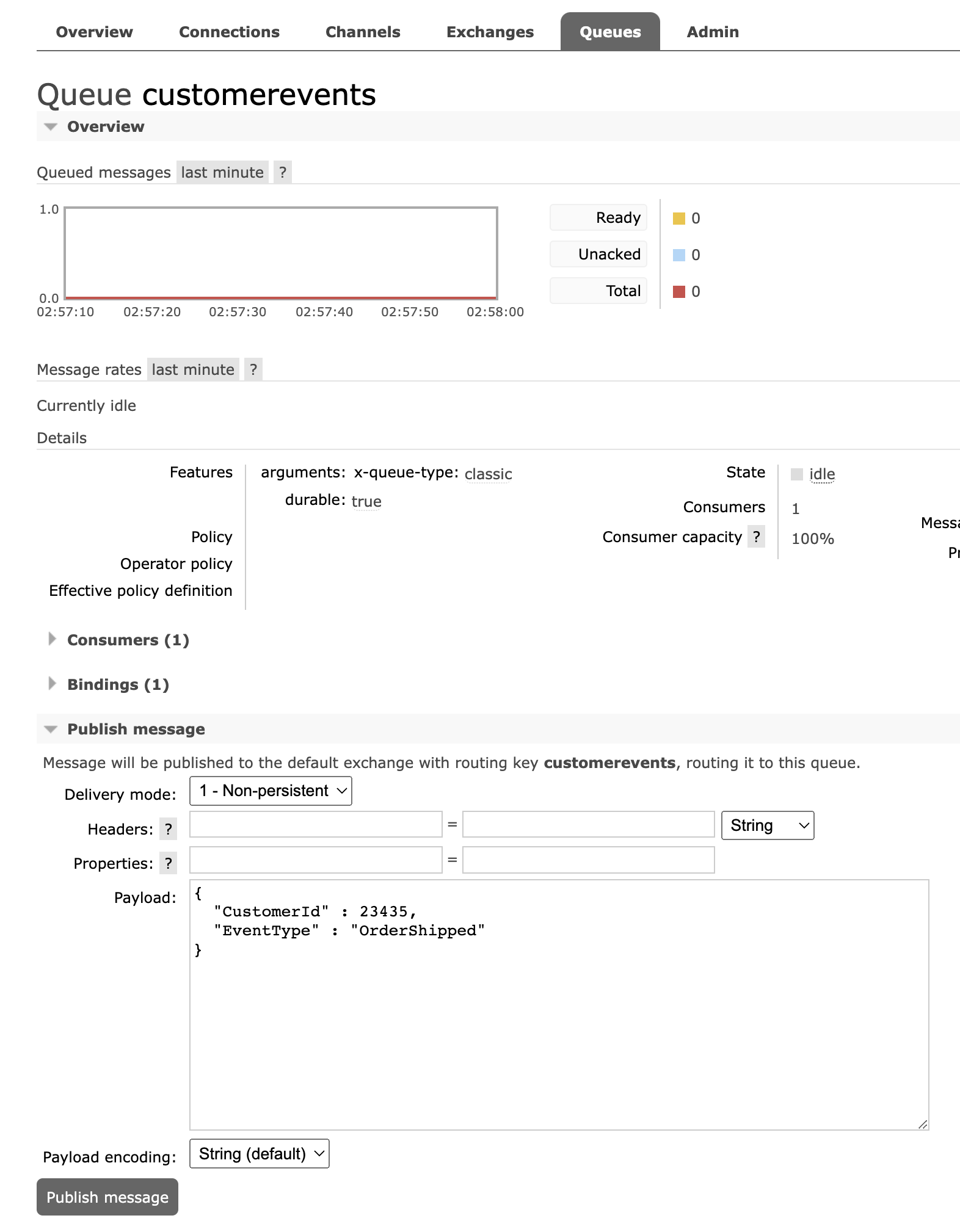
Task: Select the Queues tab
Action: coord(610,32)
